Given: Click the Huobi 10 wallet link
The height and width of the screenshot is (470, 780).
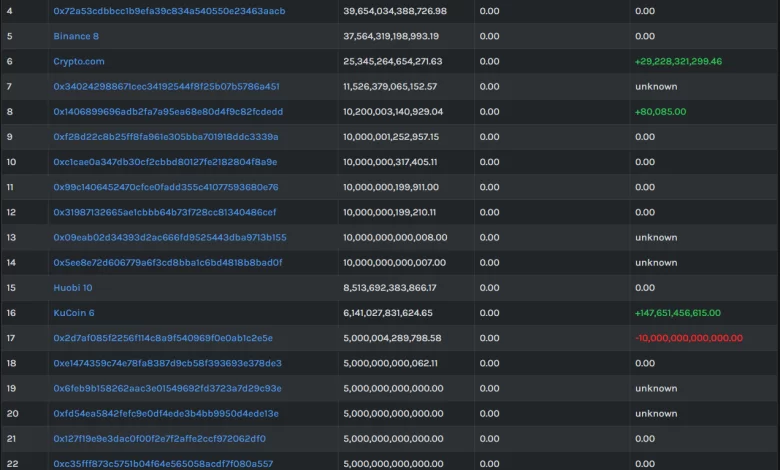Looking at the screenshot, I should [x=73, y=288].
